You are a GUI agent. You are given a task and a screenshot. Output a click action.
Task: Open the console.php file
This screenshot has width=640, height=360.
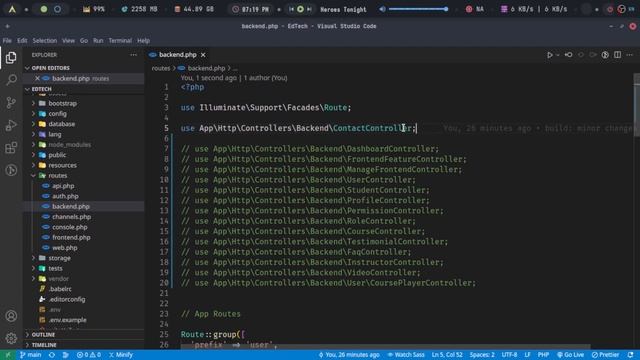pyautogui.click(x=69, y=227)
